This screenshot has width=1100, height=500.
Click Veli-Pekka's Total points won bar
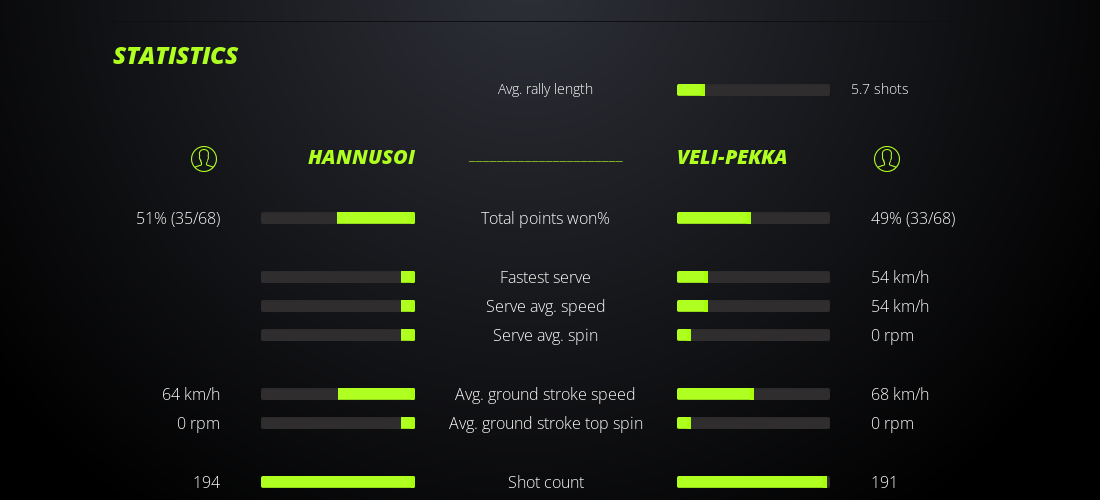[x=753, y=218]
